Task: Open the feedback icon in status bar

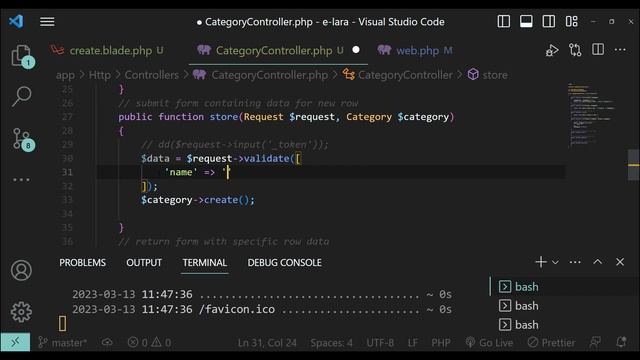Action: [595, 342]
